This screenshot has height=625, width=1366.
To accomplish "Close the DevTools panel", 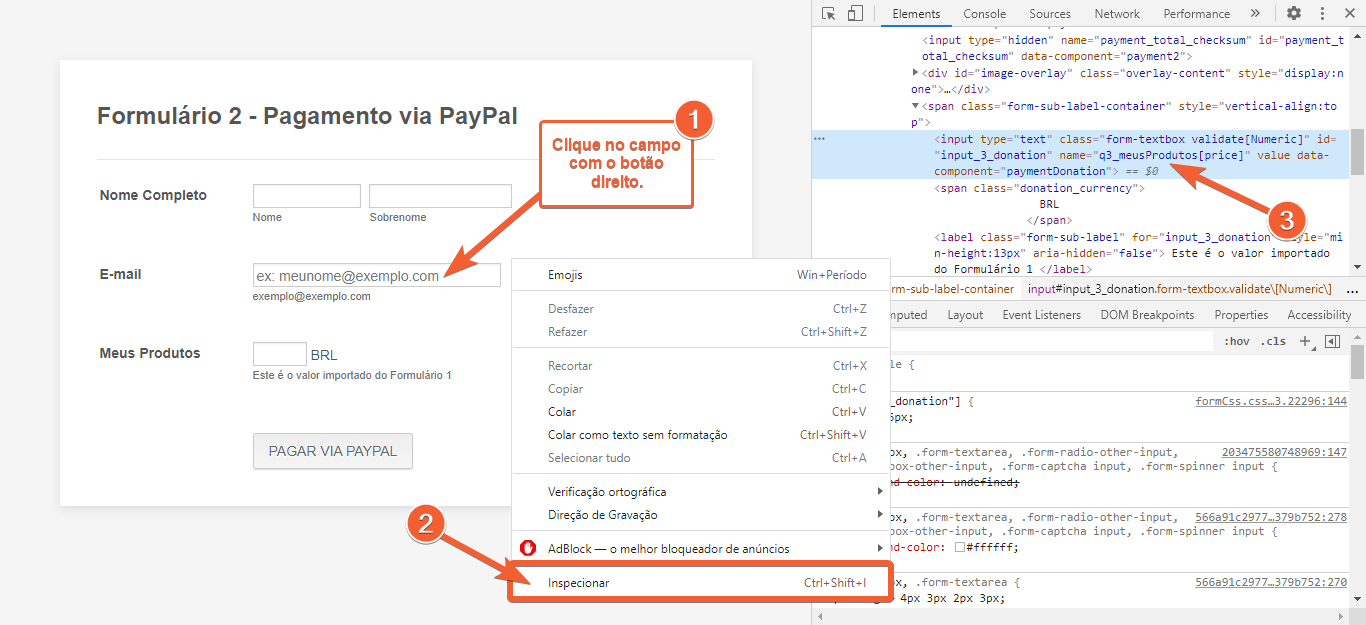I will click(x=1348, y=14).
